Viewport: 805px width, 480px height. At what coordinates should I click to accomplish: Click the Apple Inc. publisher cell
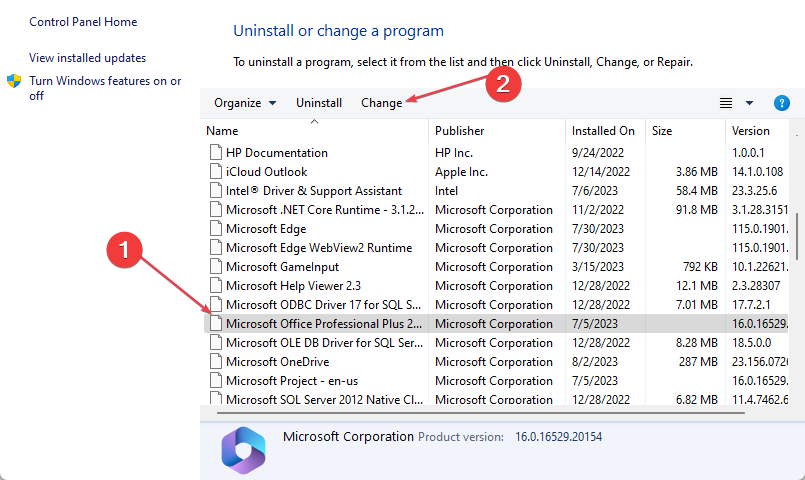461,171
